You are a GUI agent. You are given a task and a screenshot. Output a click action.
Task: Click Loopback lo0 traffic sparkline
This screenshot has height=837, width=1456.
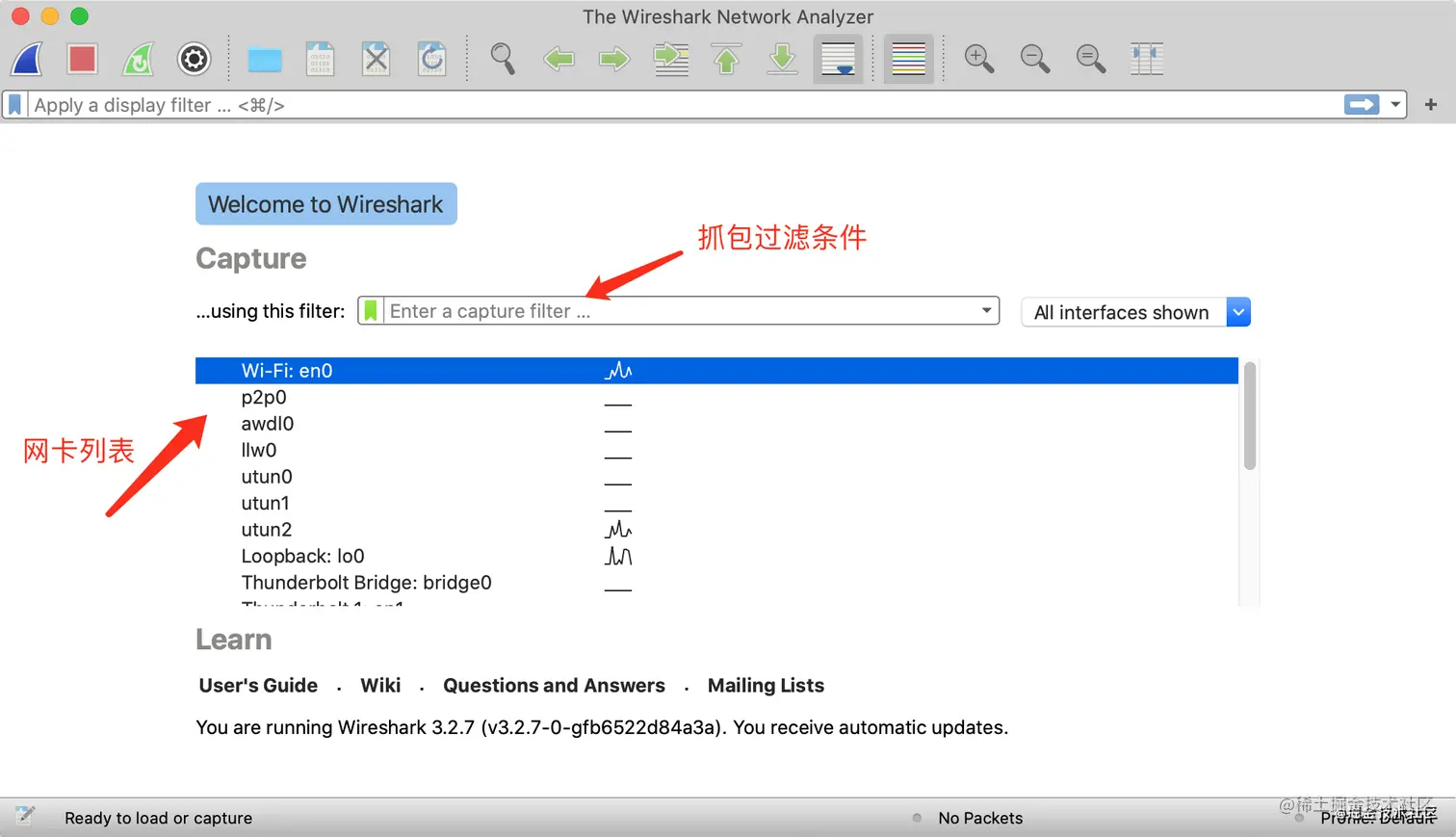coord(618,557)
